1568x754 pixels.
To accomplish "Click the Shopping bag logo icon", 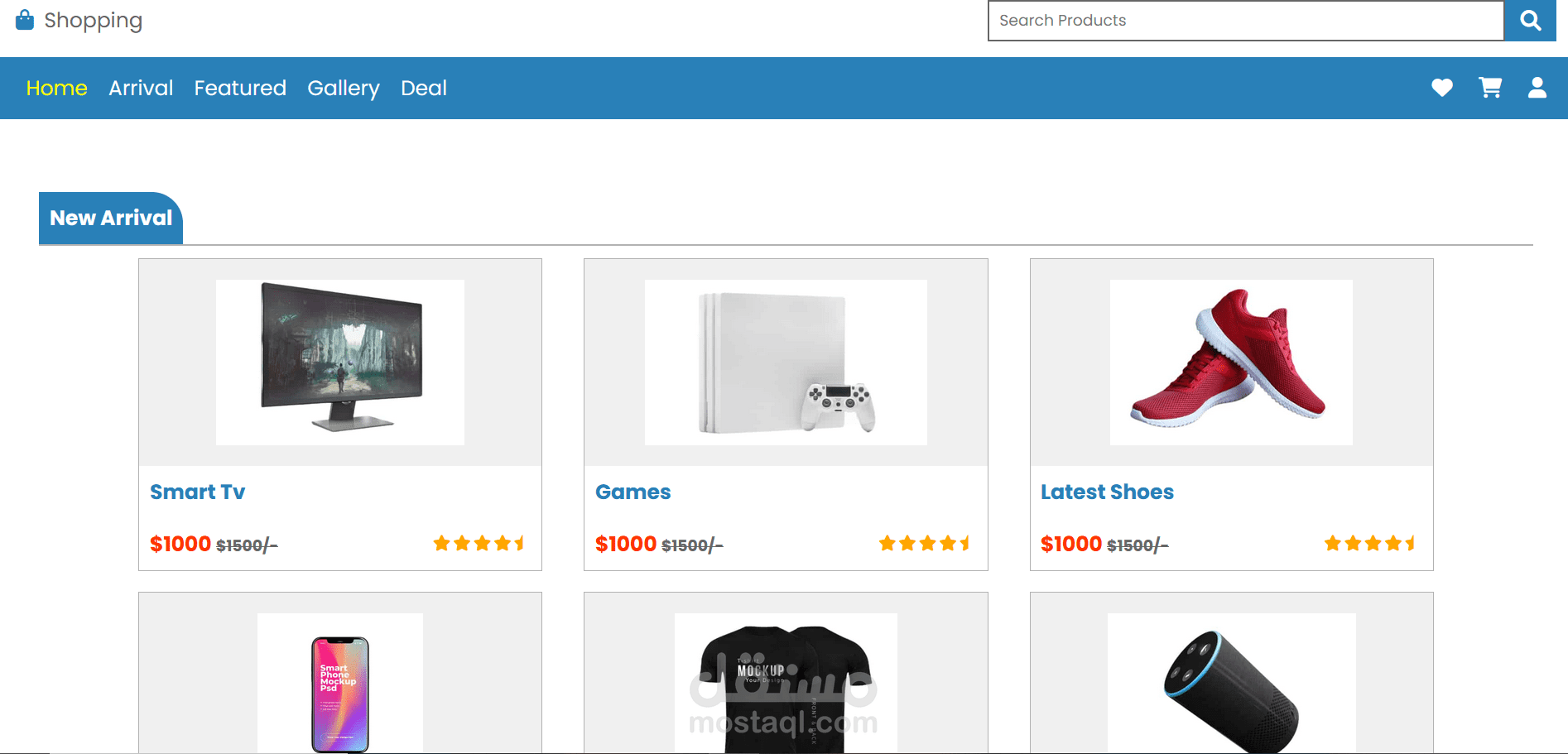I will (24, 19).
